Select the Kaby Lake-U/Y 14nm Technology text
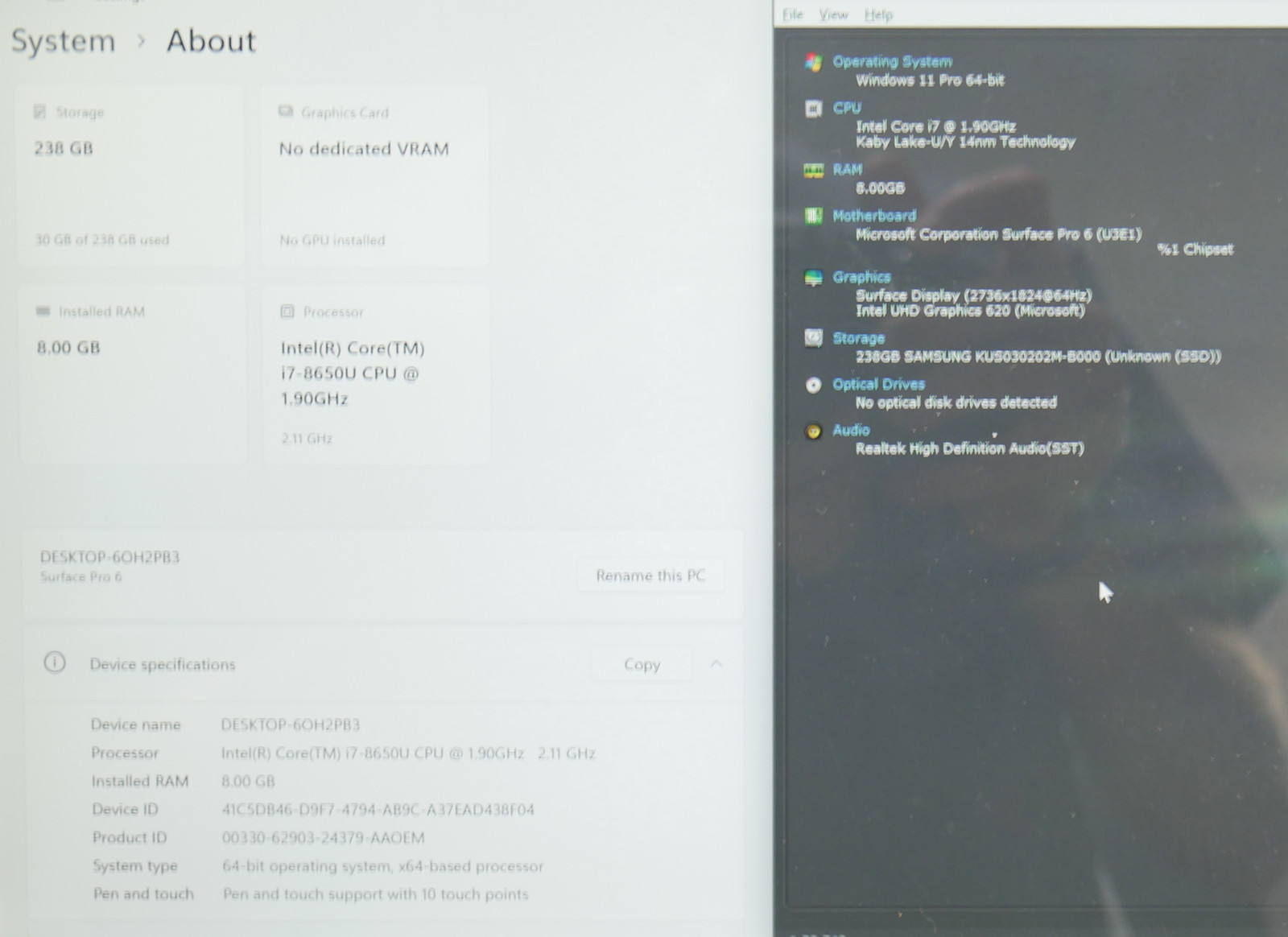The width and height of the screenshot is (1288, 937). pyautogui.click(x=965, y=142)
